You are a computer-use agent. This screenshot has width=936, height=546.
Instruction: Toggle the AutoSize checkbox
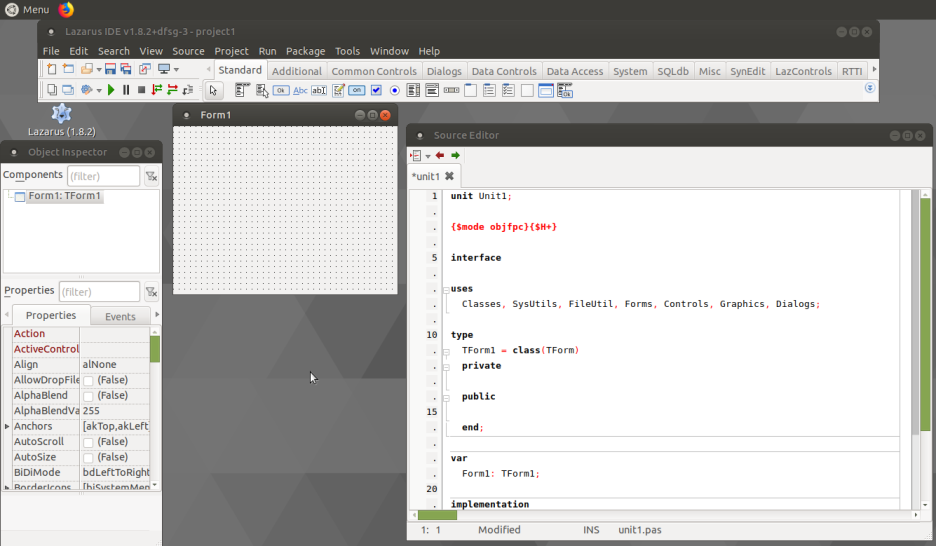(x=88, y=458)
